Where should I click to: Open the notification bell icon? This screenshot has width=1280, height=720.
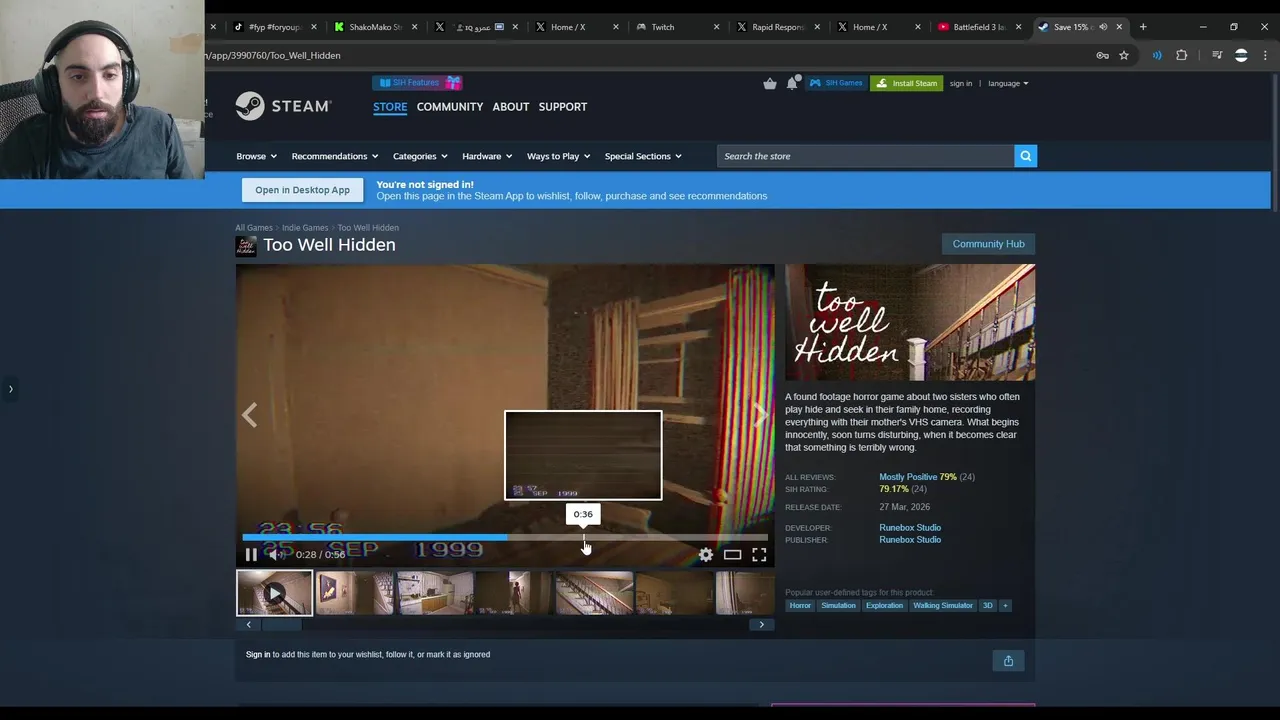pyautogui.click(x=792, y=83)
